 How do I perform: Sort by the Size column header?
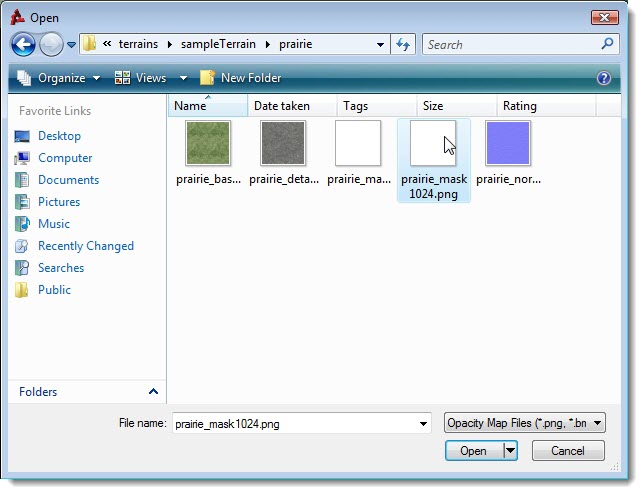pyautogui.click(x=456, y=106)
